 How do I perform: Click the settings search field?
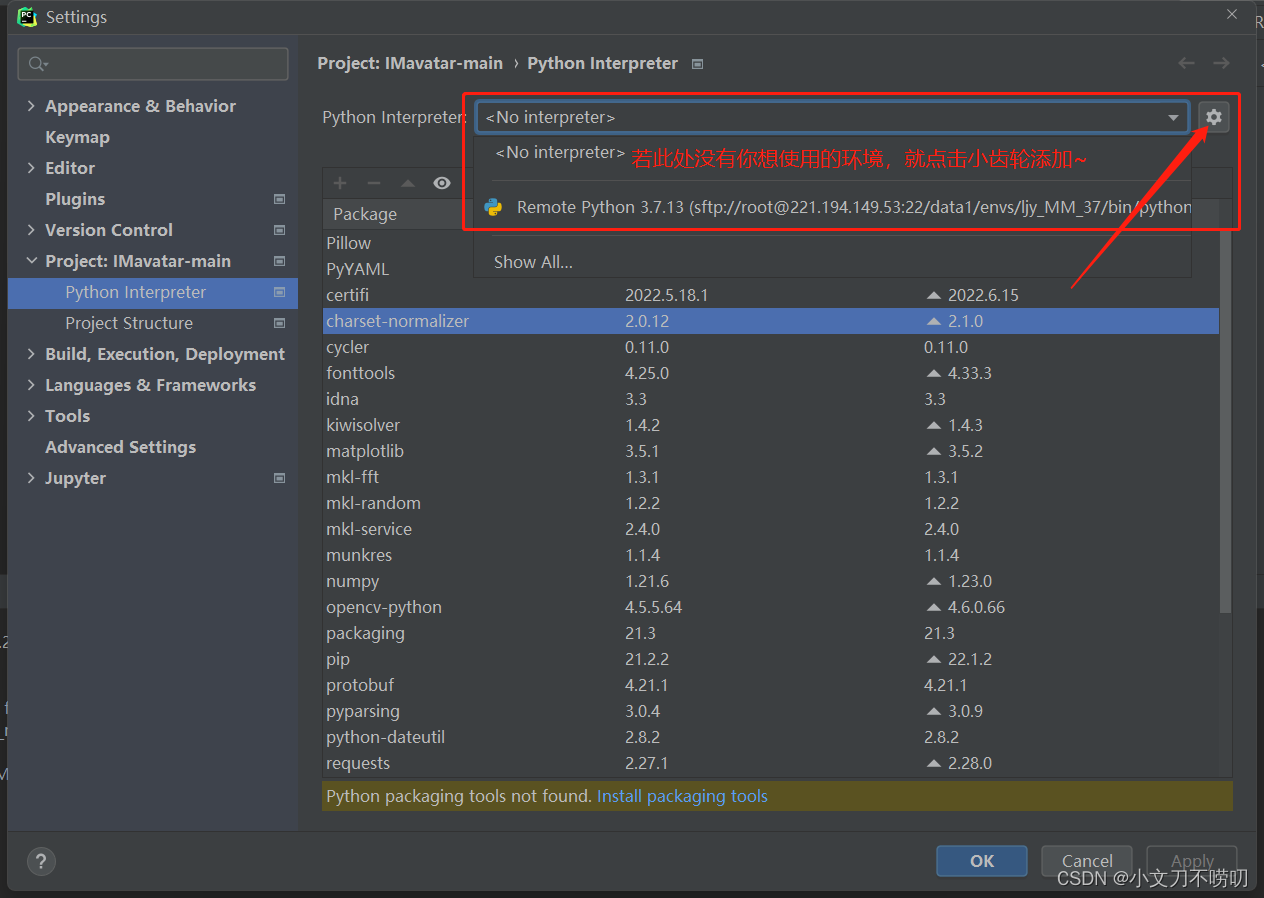click(x=153, y=64)
